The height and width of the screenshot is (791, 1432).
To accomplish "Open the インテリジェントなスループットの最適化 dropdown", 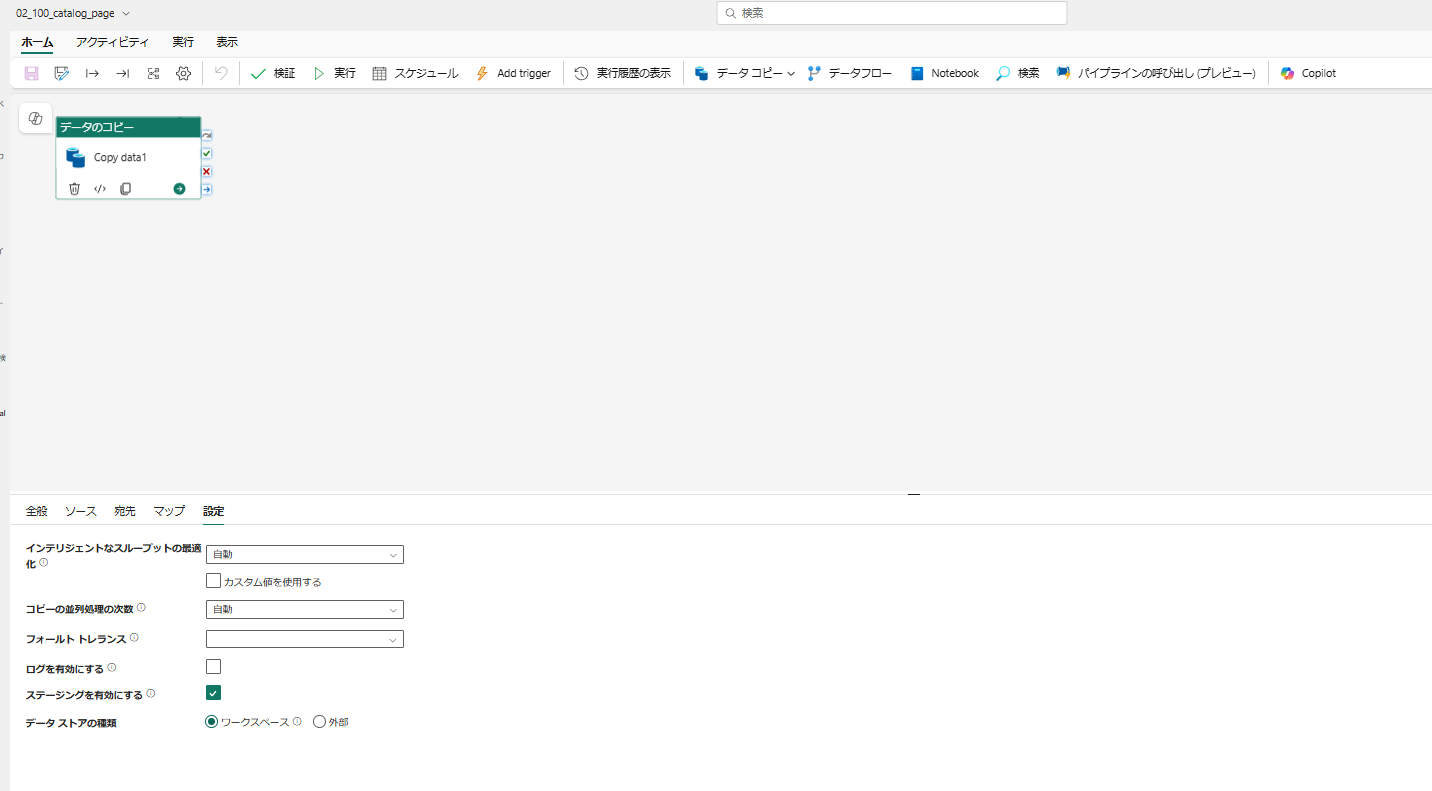I will 305,554.
